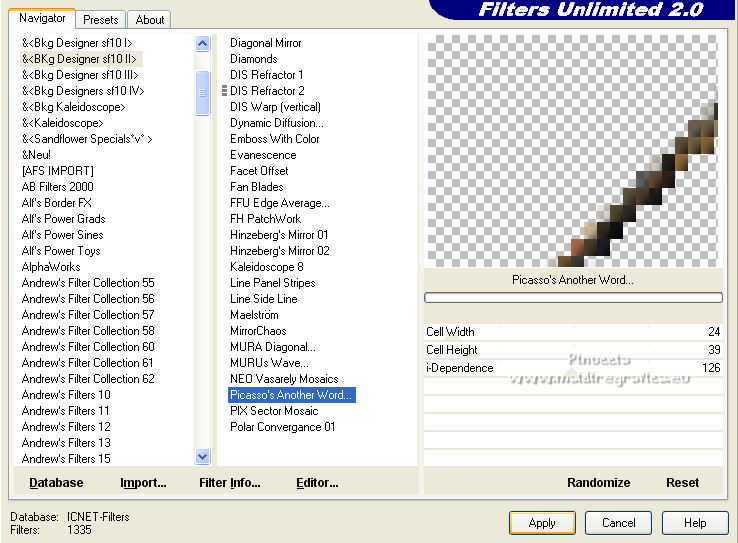Choose the Line Panel Stripes filter
Image resolution: width=738 pixels, height=543 pixels.
coord(273,283)
